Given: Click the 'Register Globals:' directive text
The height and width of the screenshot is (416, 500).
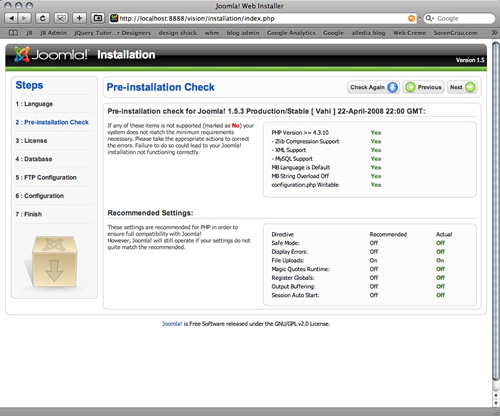Looking at the screenshot, I should 293,278.
